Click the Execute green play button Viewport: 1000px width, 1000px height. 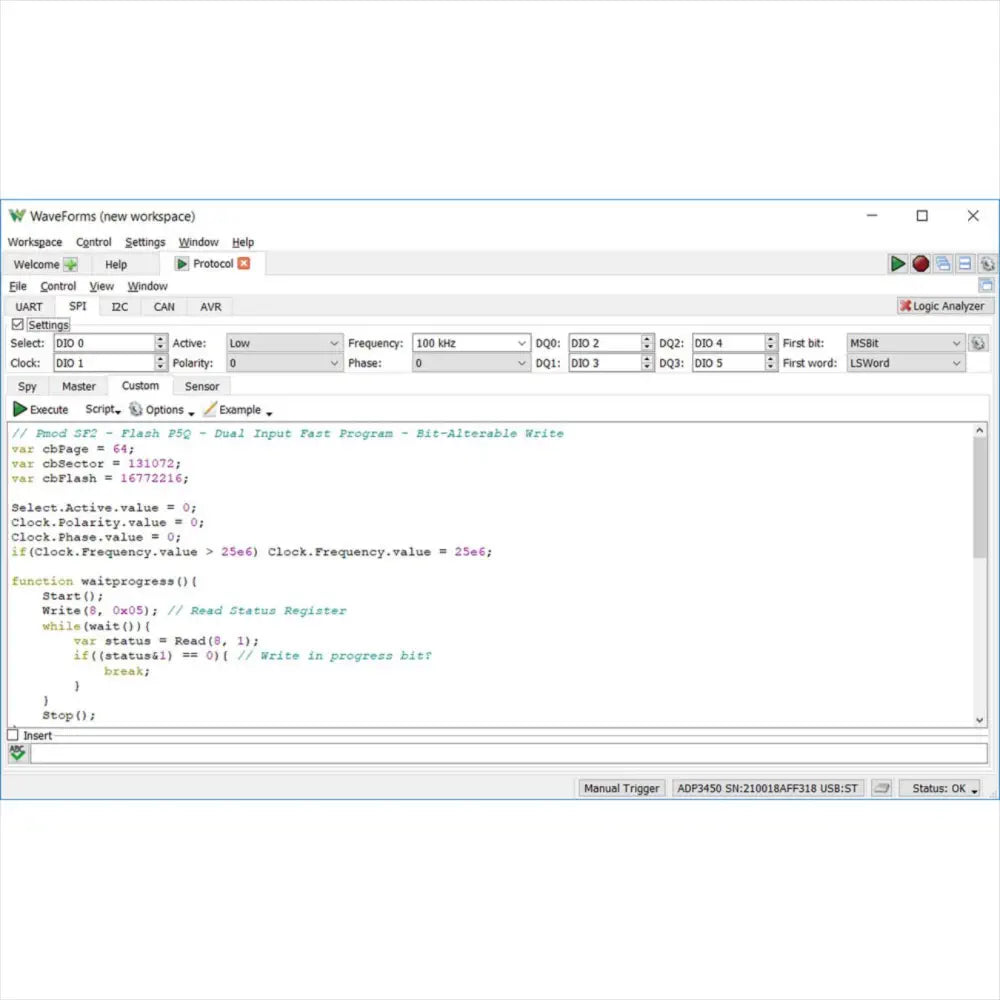click(x=20, y=409)
